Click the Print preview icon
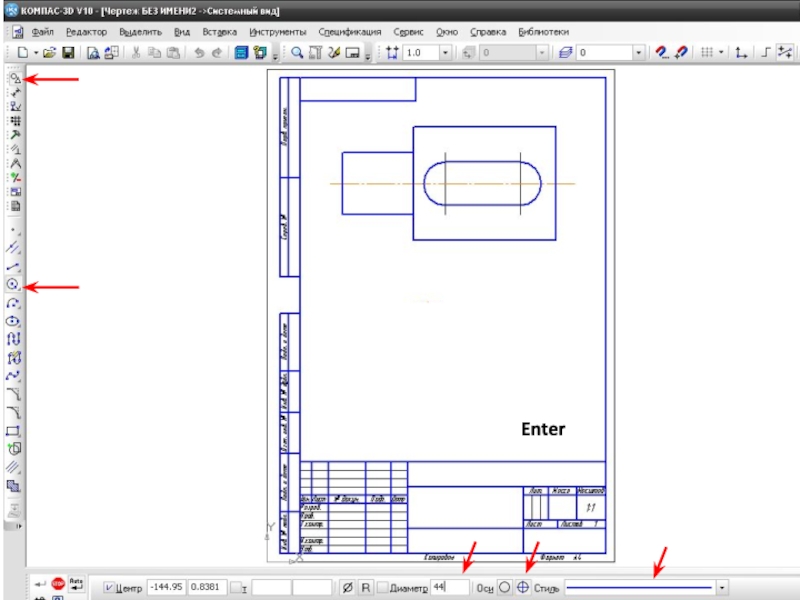The width and height of the screenshot is (800, 600). 93,53
